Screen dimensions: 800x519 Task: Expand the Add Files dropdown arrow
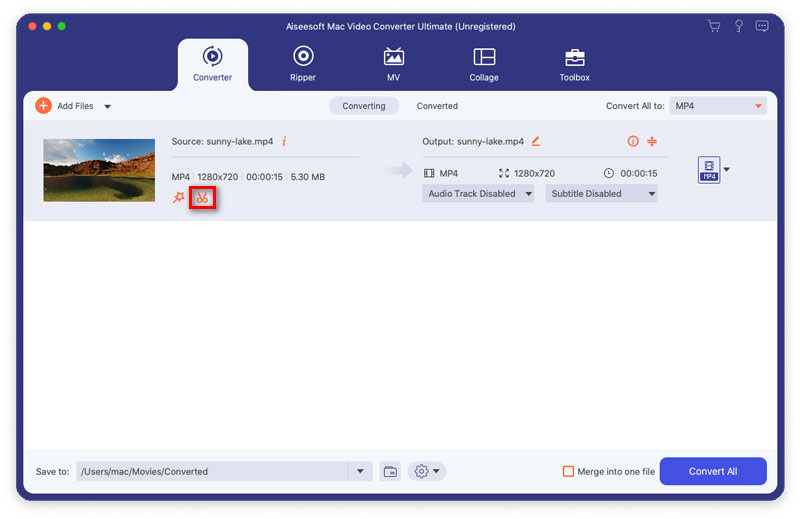(108, 107)
